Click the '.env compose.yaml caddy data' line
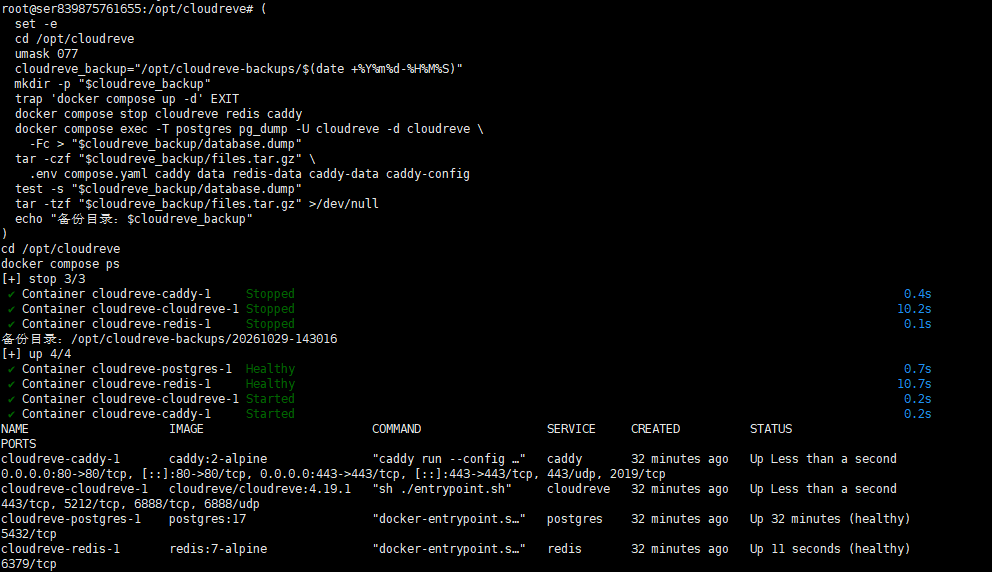992x572 pixels. pos(249,174)
